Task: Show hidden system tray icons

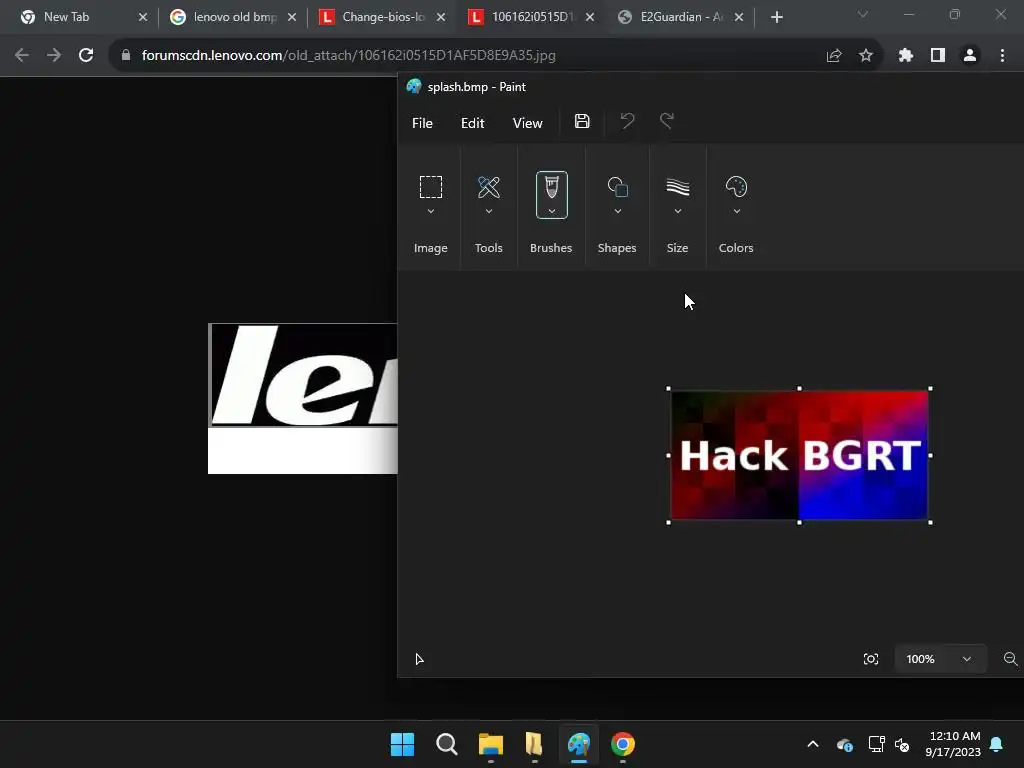Action: (x=813, y=744)
